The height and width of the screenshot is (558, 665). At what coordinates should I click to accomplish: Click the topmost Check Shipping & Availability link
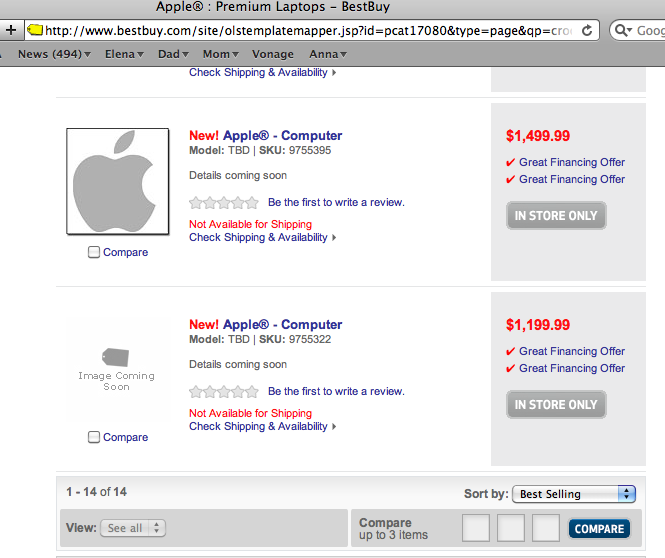click(263, 73)
